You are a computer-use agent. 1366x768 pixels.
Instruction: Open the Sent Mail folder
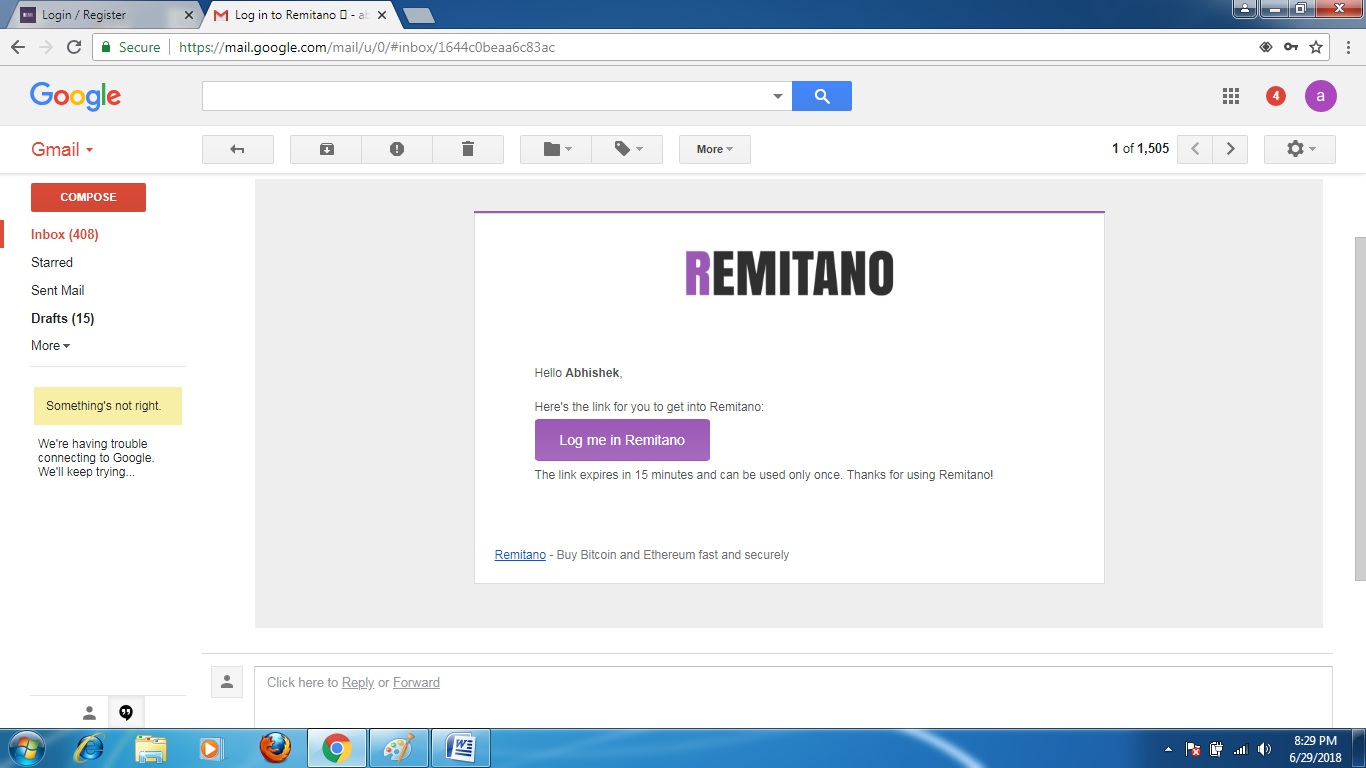58,290
